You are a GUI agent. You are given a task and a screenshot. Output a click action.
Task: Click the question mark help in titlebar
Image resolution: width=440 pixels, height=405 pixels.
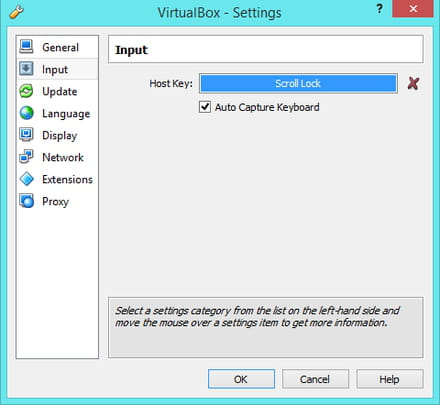379,8
